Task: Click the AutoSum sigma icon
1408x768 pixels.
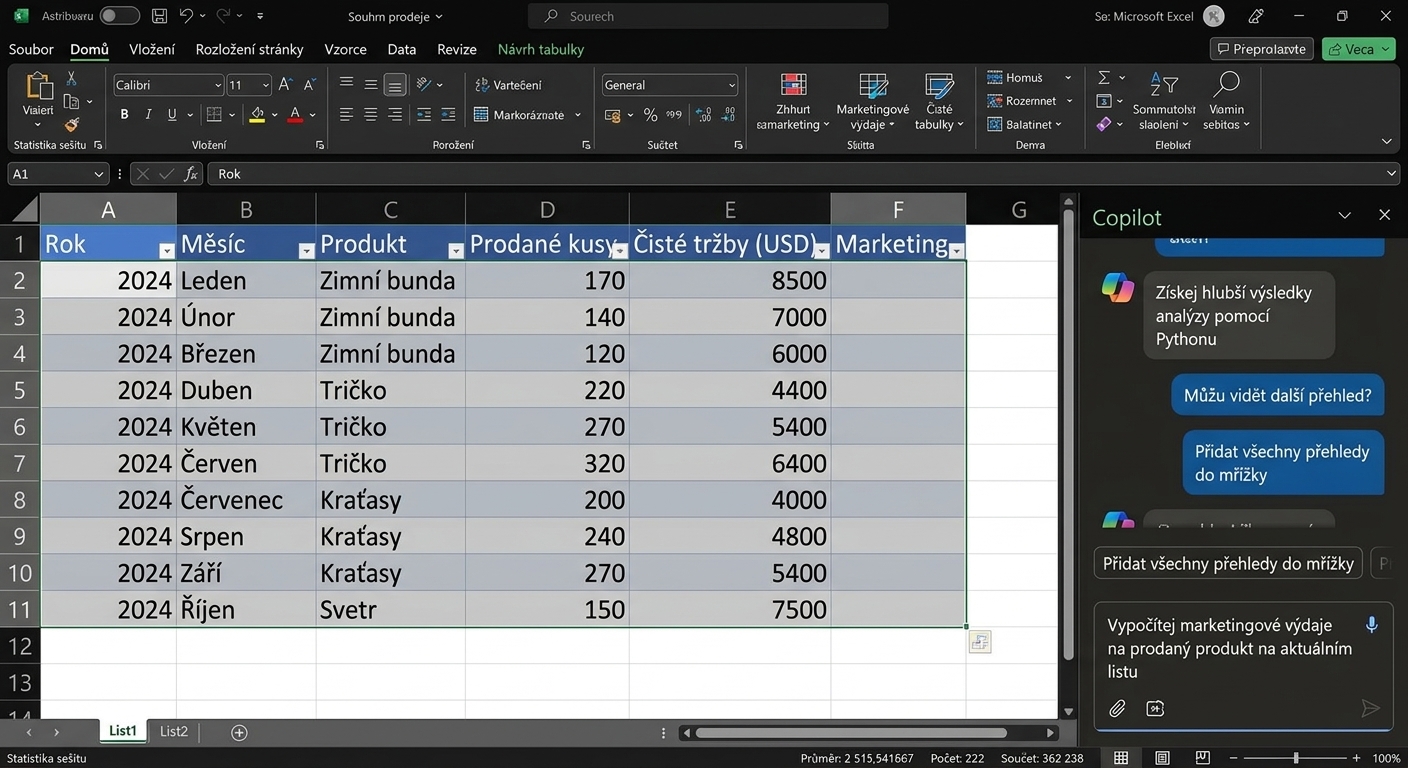Action: point(1104,77)
